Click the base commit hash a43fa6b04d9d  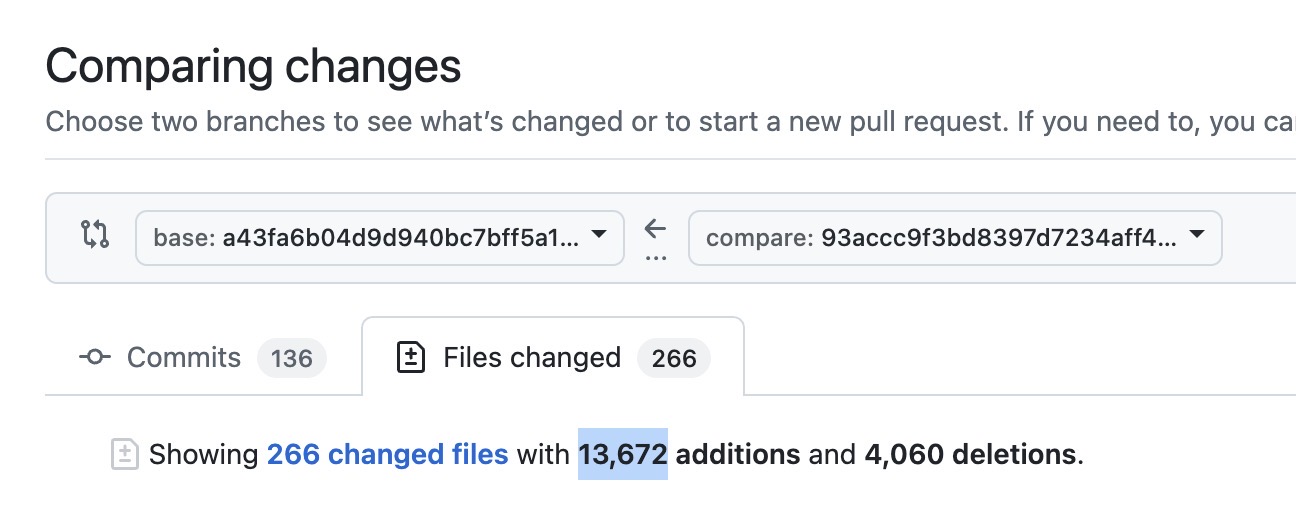coord(400,238)
